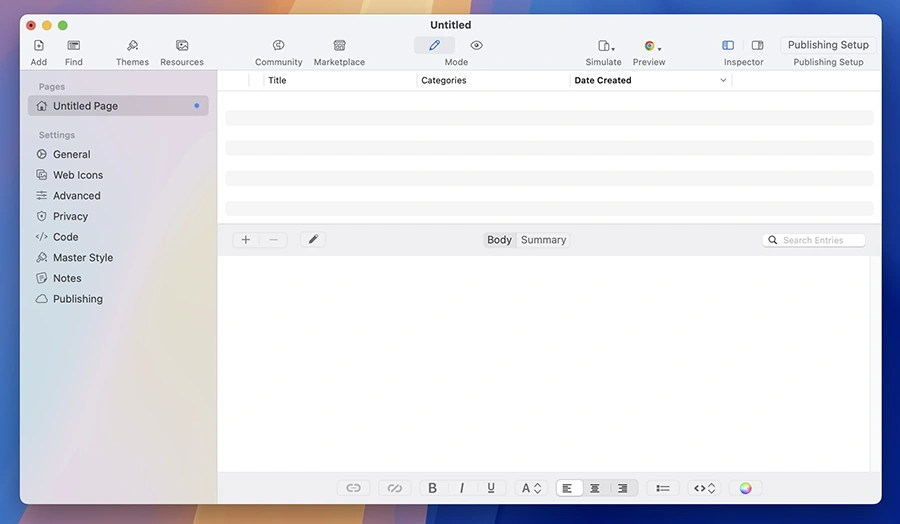Click the Publishing Setup button

(827, 45)
